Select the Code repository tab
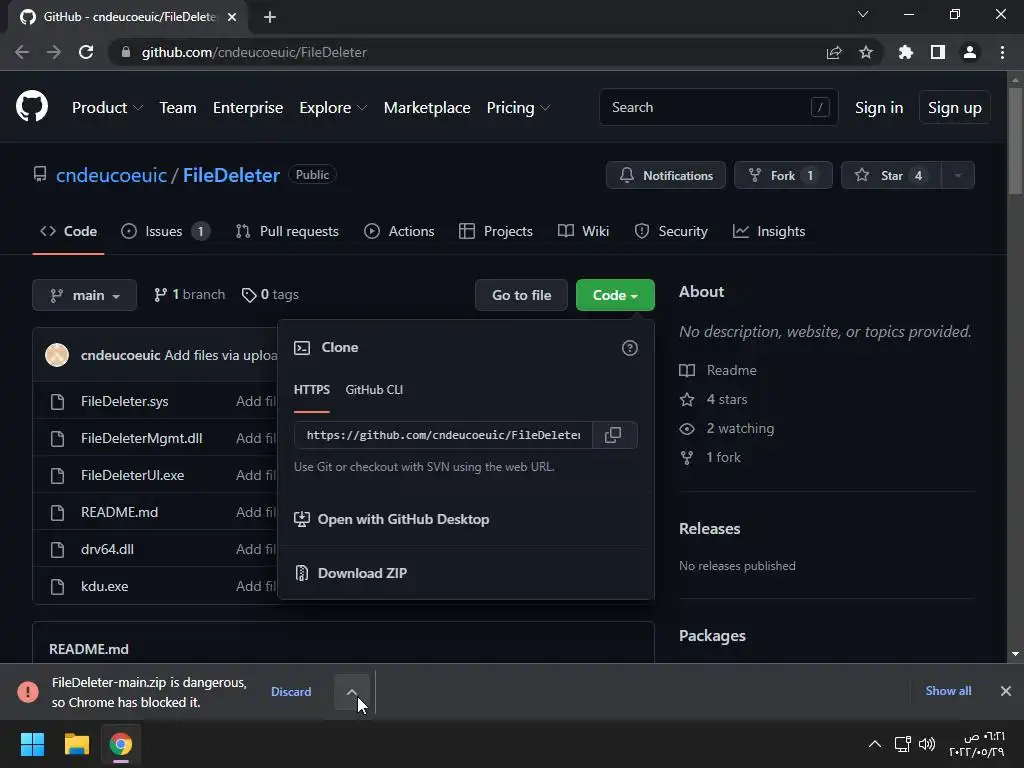Image resolution: width=1024 pixels, height=768 pixels. (68, 231)
